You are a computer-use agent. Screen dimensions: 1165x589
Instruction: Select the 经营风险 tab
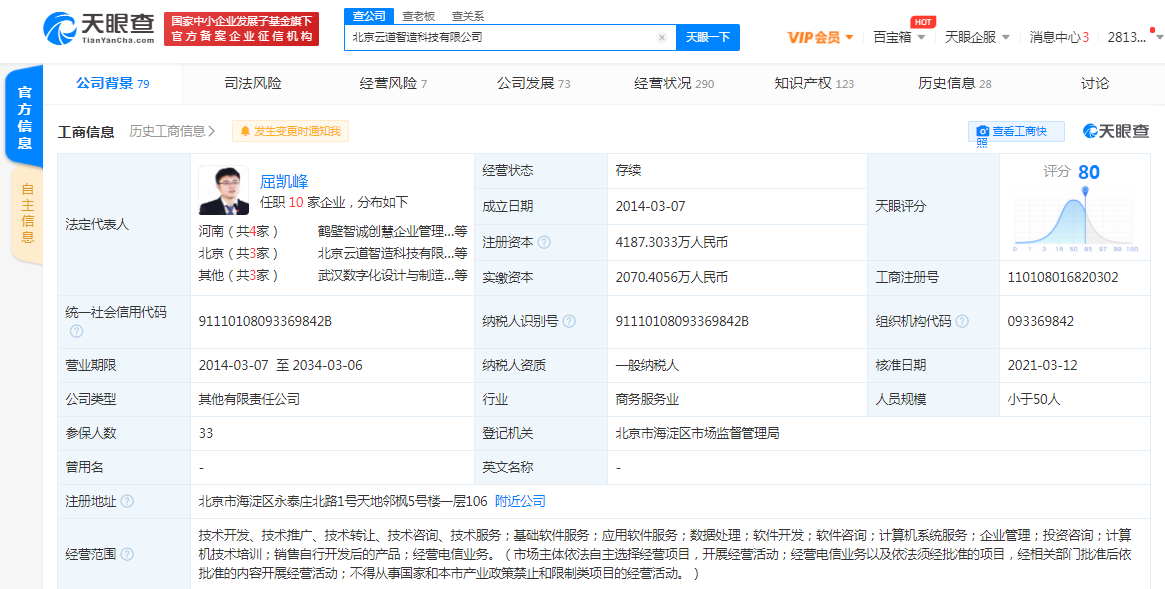pyautogui.click(x=392, y=84)
